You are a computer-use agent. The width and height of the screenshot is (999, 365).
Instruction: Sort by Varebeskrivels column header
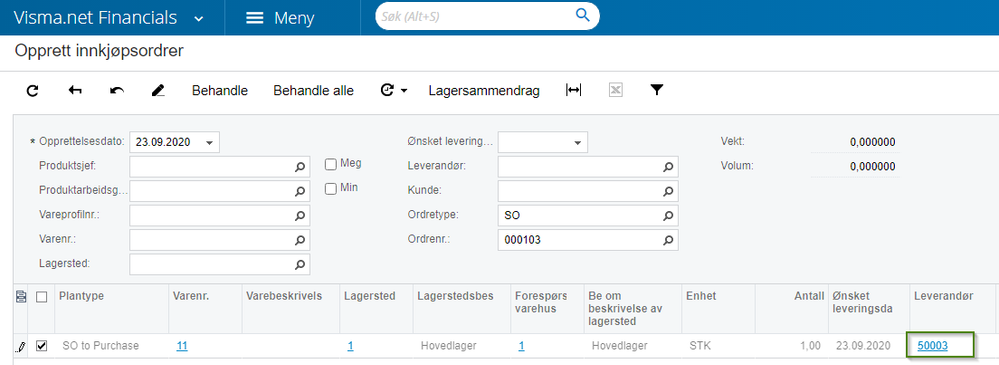click(x=291, y=308)
